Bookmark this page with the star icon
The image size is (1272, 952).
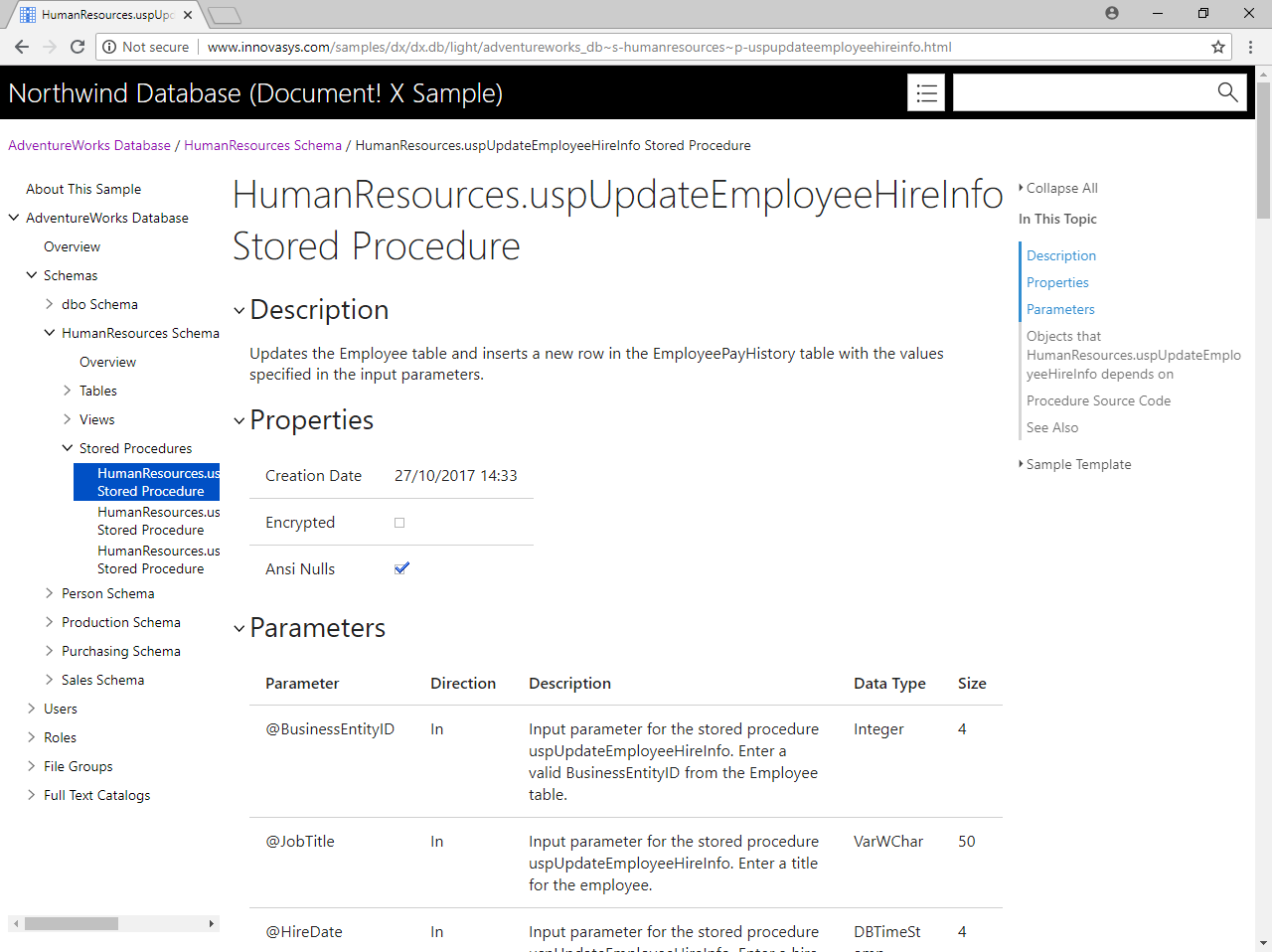click(1218, 47)
